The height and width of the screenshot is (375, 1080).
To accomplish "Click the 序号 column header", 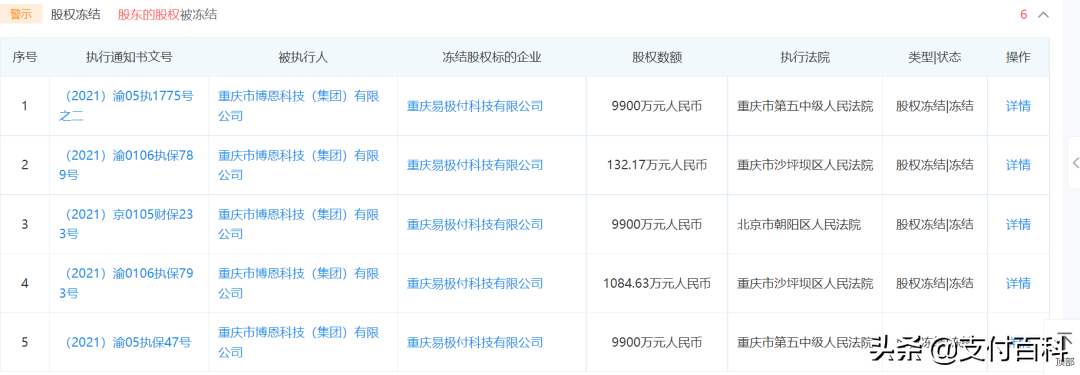I will click(x=25, y=57).
